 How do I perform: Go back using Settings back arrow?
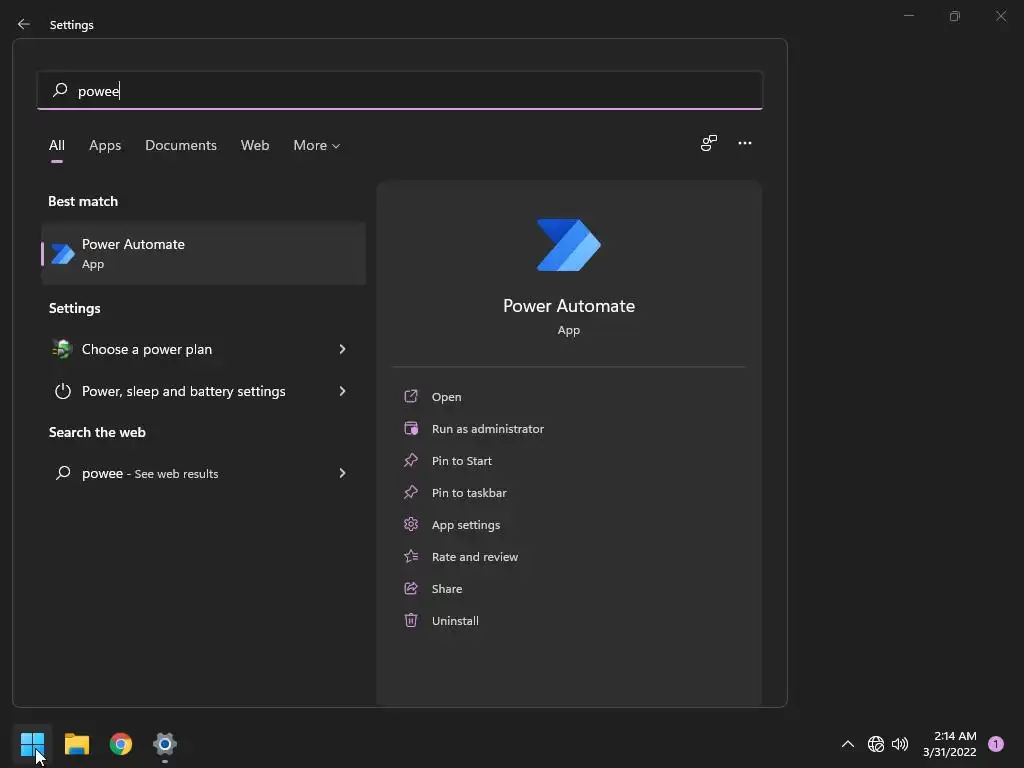(24, 24)
